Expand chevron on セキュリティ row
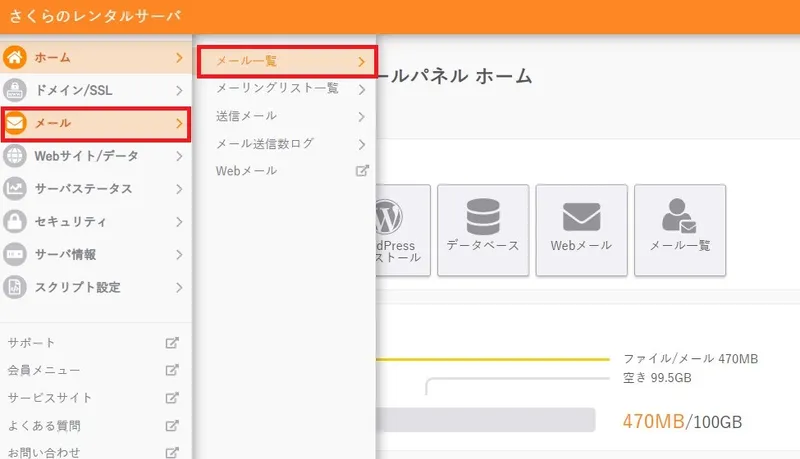This screenshot has height=459, width=800. coord(179,221)
